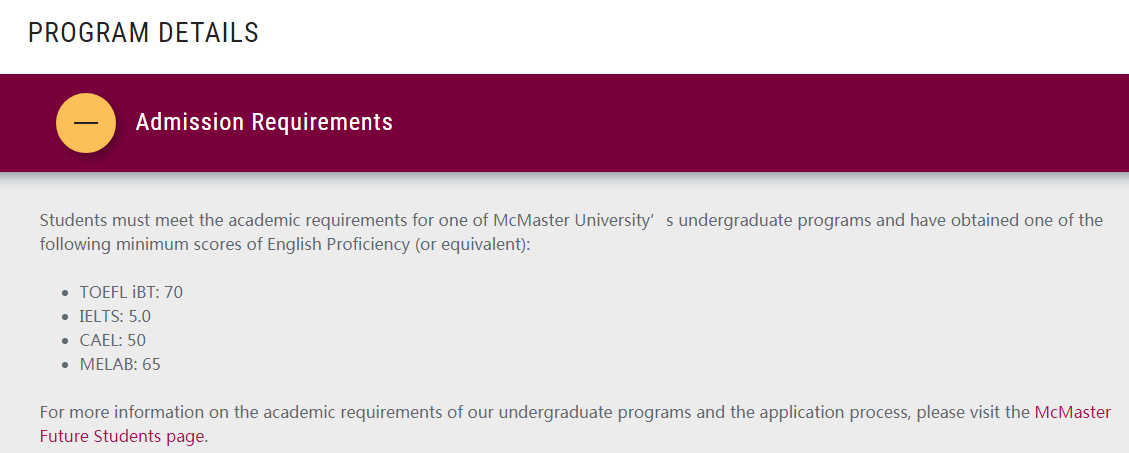Click the "application process" phrase
1129x453 pixels.
[832, 412]
